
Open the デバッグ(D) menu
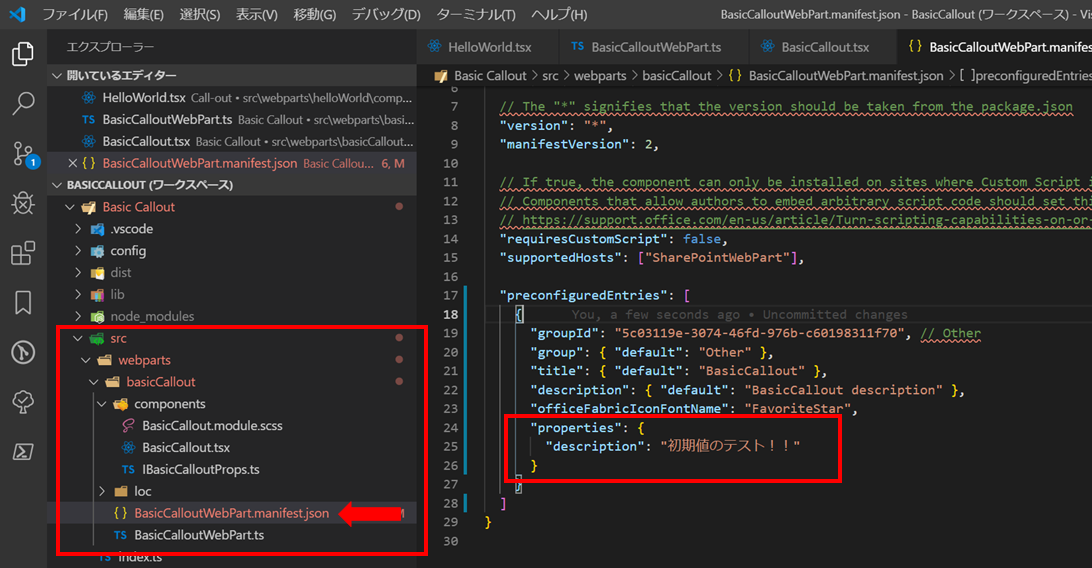386,14
